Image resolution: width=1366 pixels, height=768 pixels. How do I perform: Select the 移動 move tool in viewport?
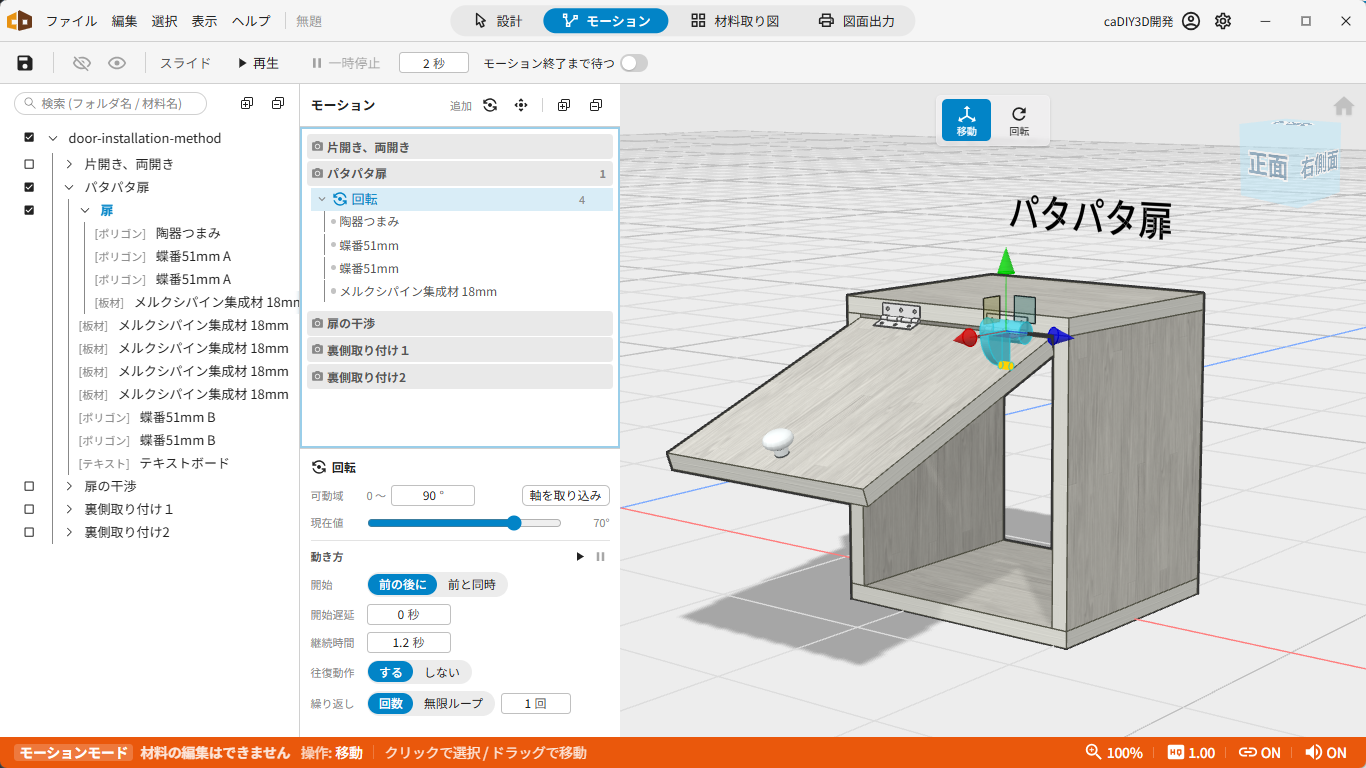tap(966, 120)
